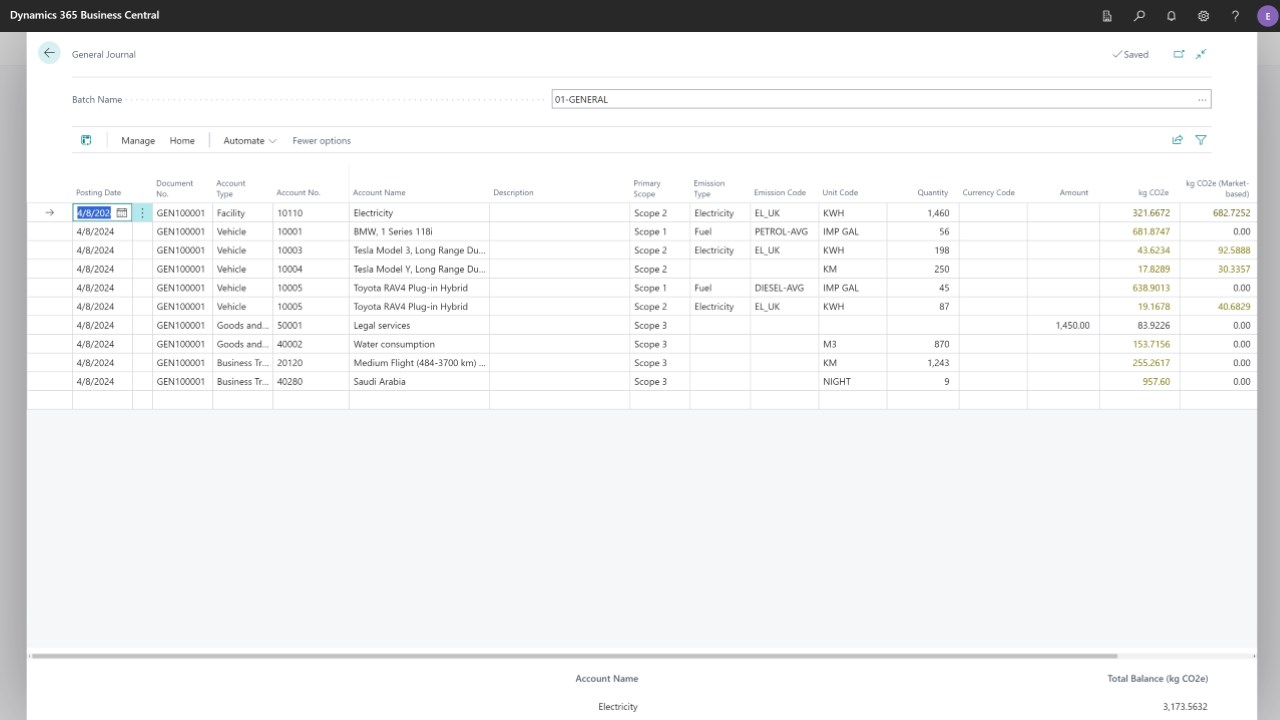The height and width of the screenshot is (720, 1280).
Task: Expand the Automate menu
Action: click(249, 141)
